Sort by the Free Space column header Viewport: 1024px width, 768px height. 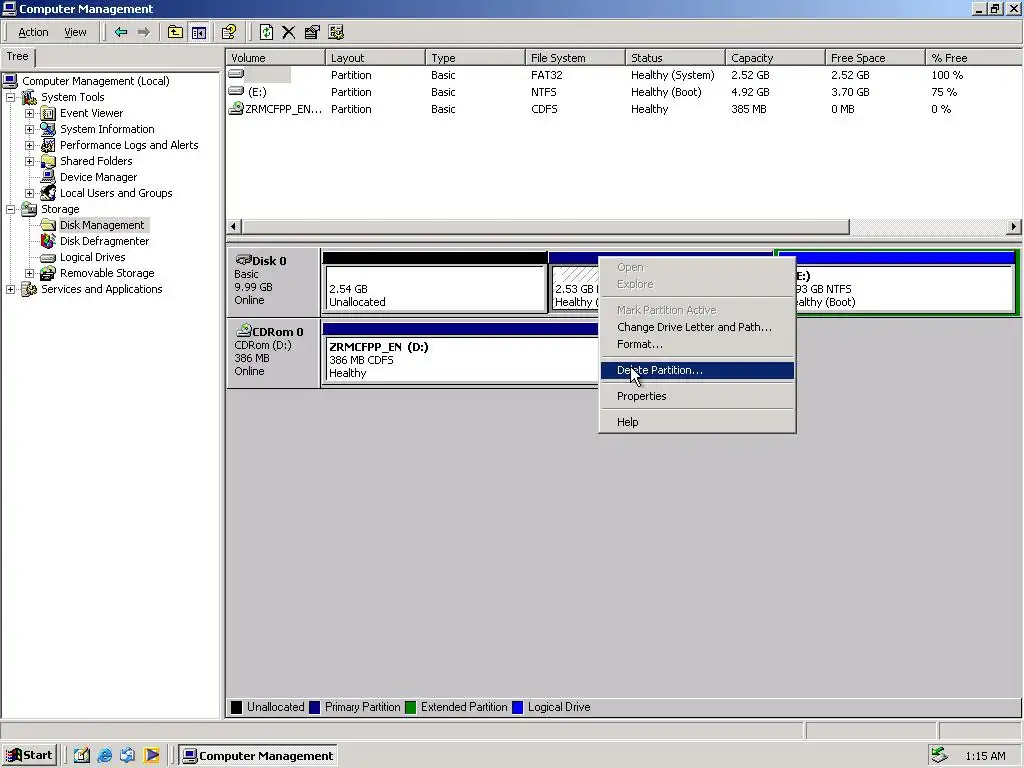click(x=874, y=57)
